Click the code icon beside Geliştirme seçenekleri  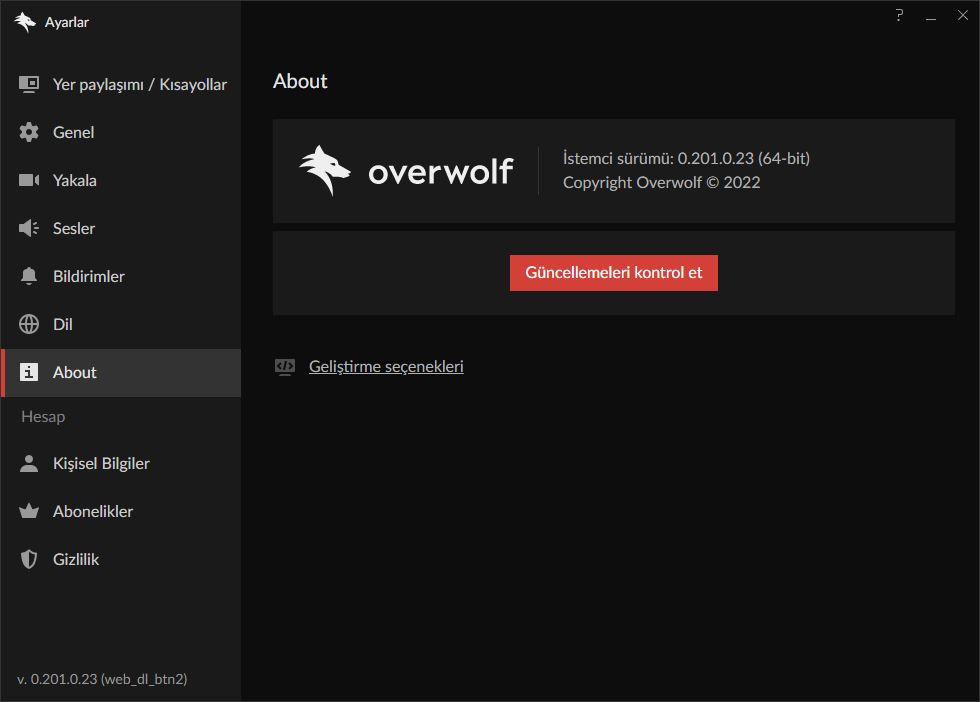285,366
